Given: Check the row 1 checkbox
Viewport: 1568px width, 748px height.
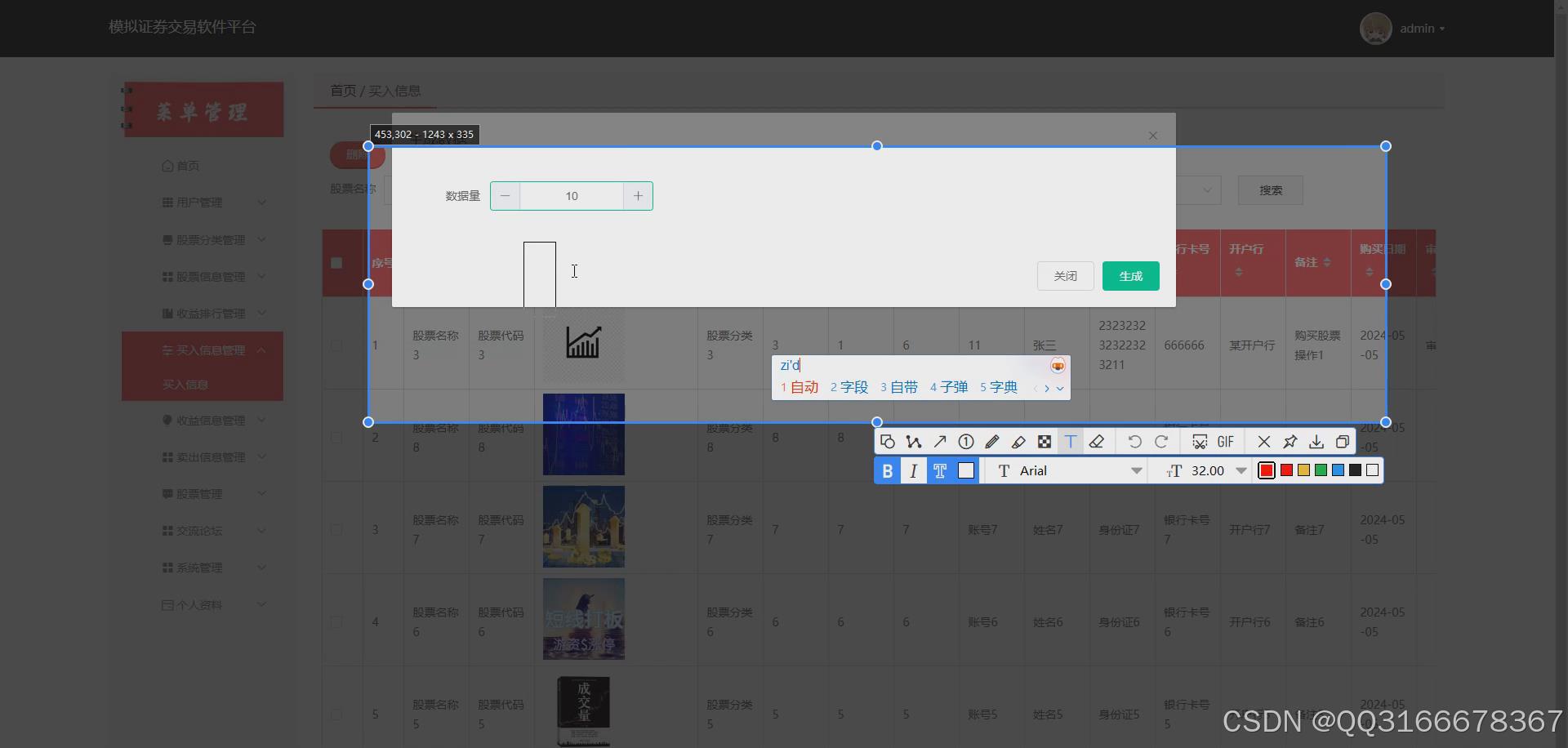Looking at the screenshot, I should pos(336,345).
